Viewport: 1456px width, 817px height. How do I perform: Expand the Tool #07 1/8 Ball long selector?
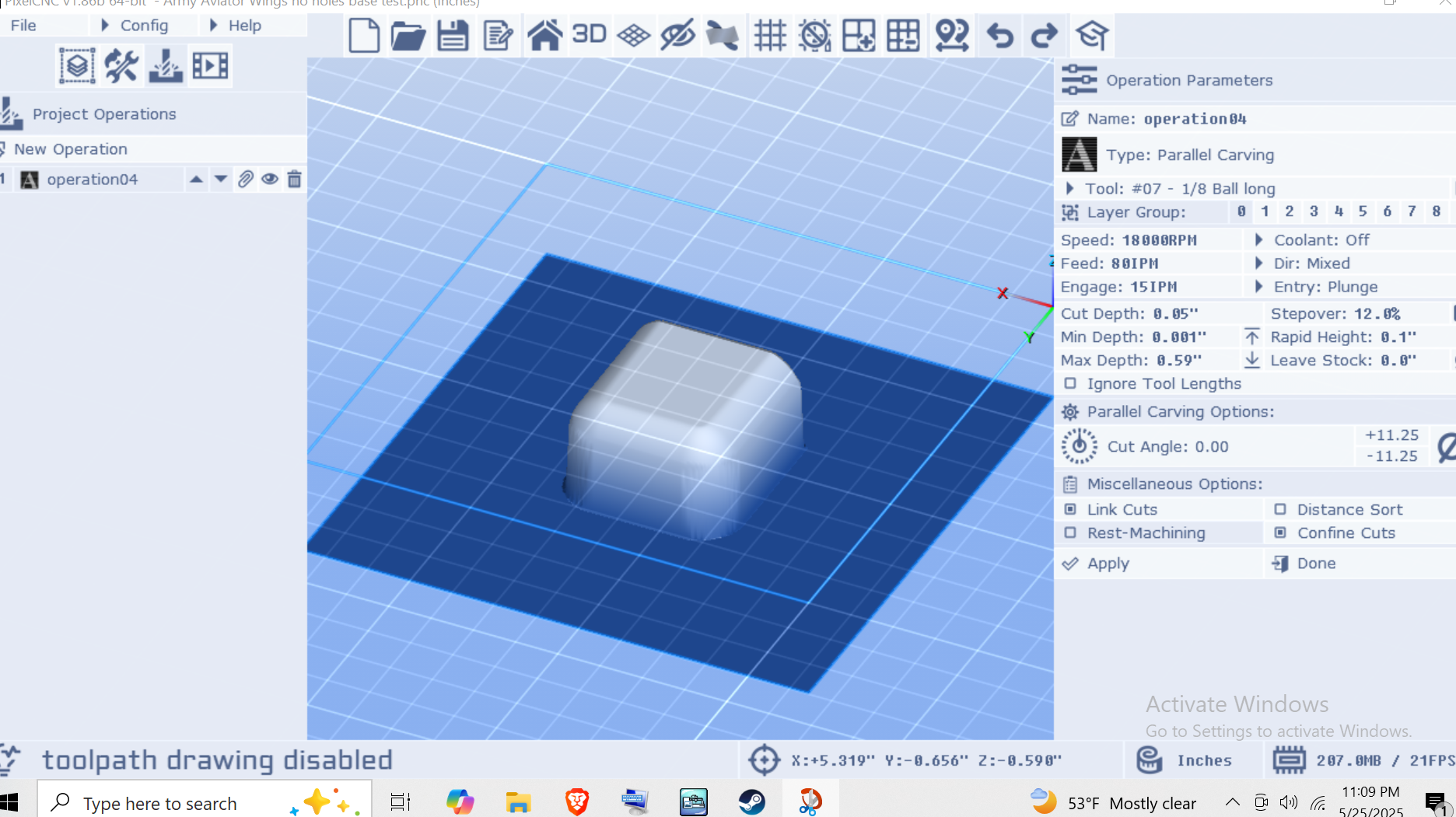coord(1252,189)
